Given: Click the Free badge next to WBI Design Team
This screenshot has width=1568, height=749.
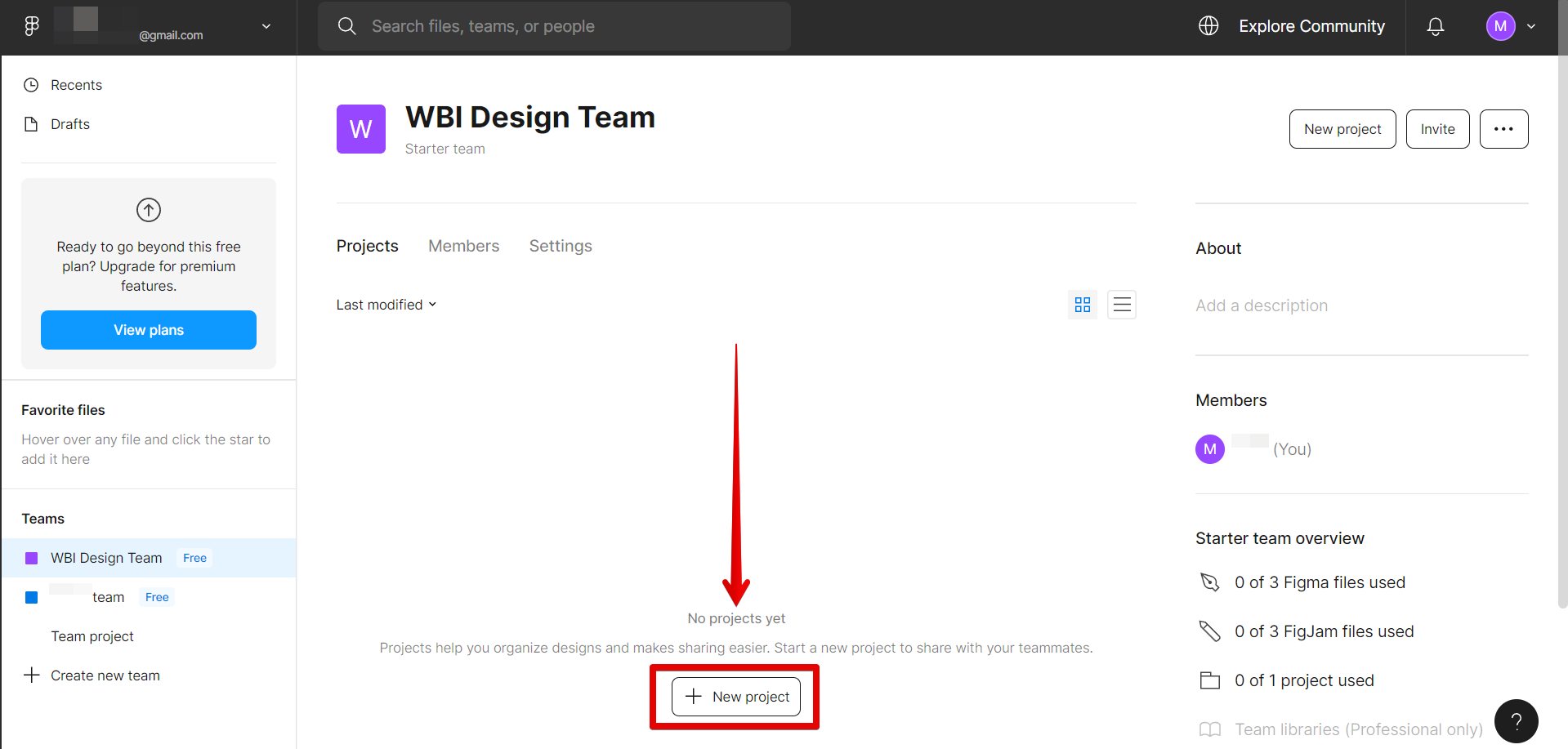Looking at the screenshot, I should pos(194,558).
